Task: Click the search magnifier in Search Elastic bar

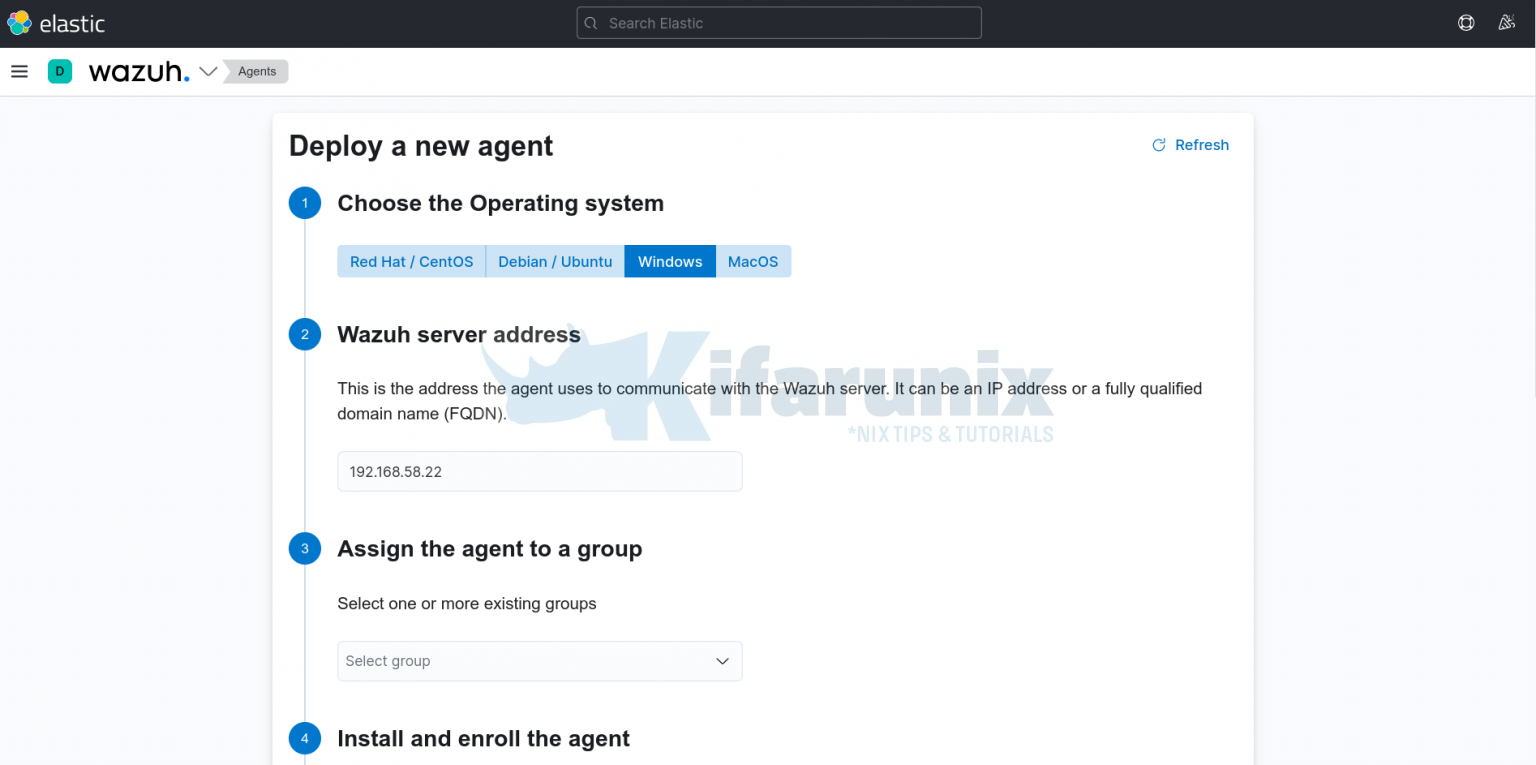Action: coord(590,22)
